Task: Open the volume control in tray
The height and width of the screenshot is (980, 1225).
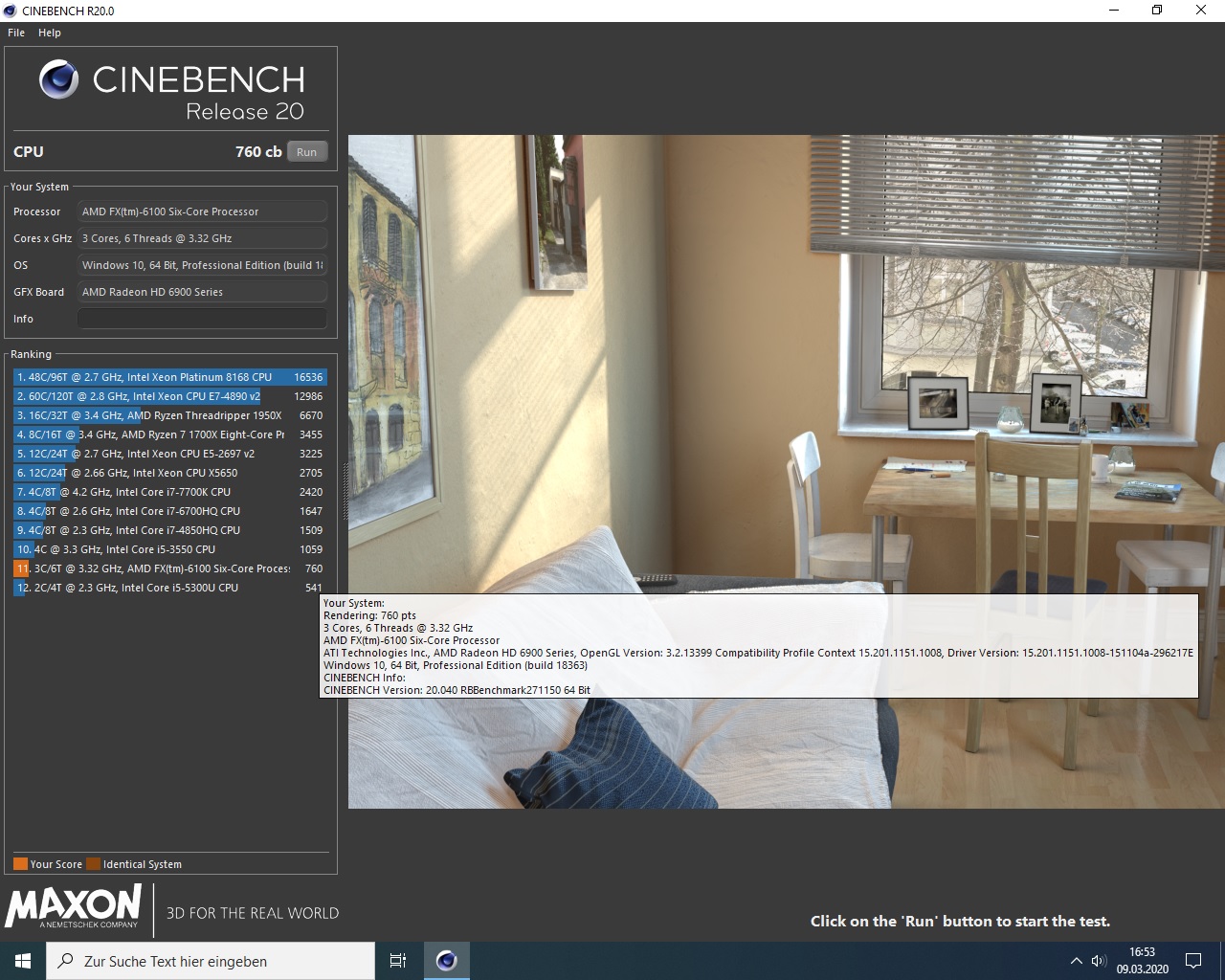Action: (x=1099, y=961)
